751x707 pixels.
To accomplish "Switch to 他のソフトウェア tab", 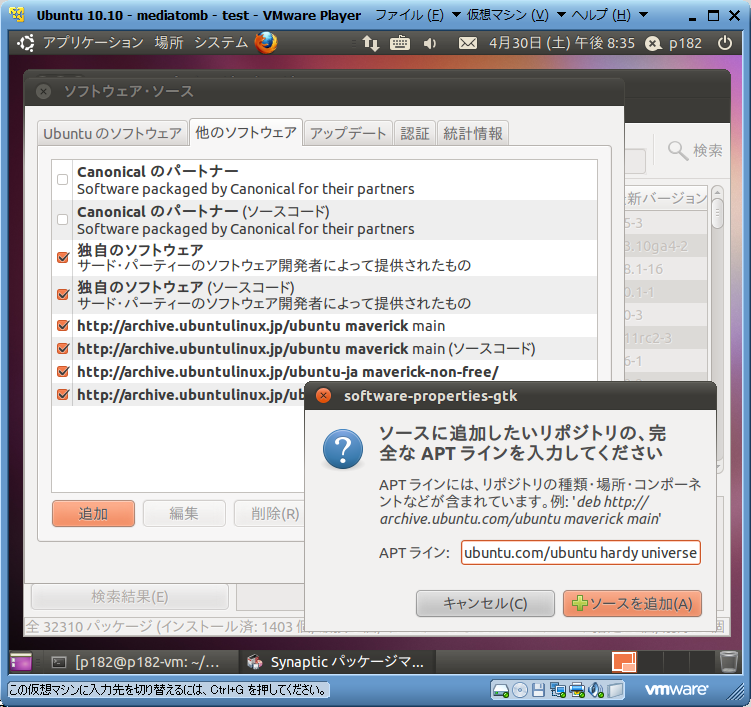I will [246, 132].
